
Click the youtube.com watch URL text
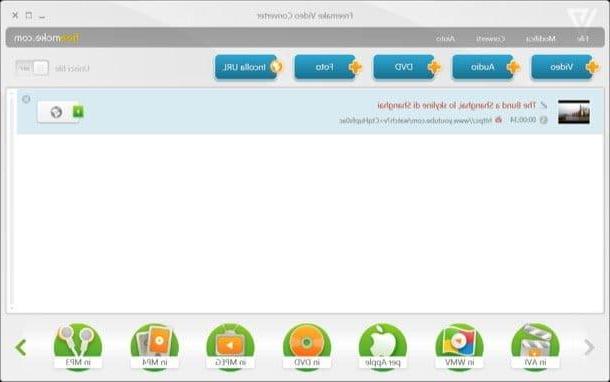click(415, 121)
